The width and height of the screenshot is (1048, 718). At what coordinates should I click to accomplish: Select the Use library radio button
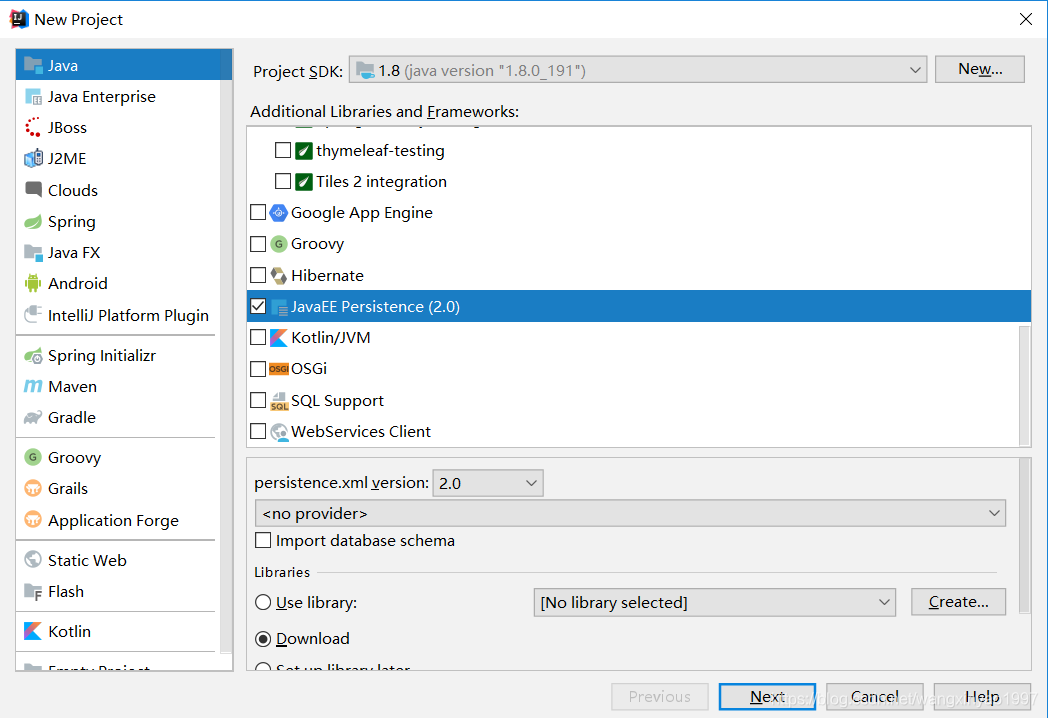pyautogui.click(x=263, y=602)
